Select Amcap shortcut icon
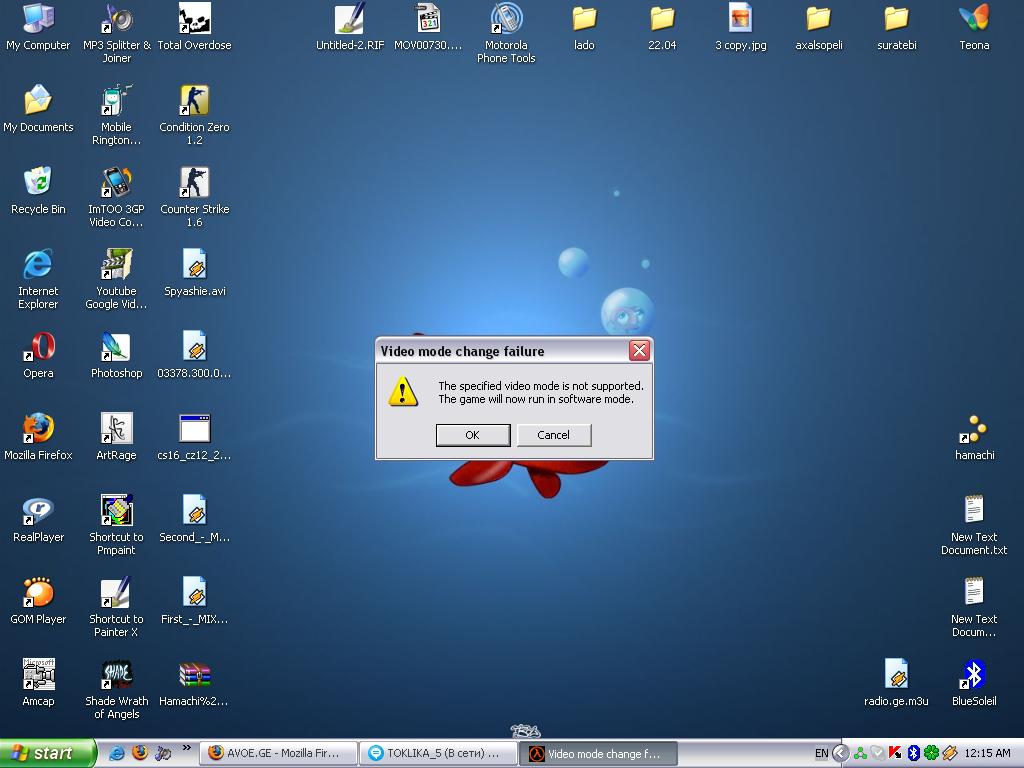Viewport: 1024px width, 768px height. click(x=38, y=682)
